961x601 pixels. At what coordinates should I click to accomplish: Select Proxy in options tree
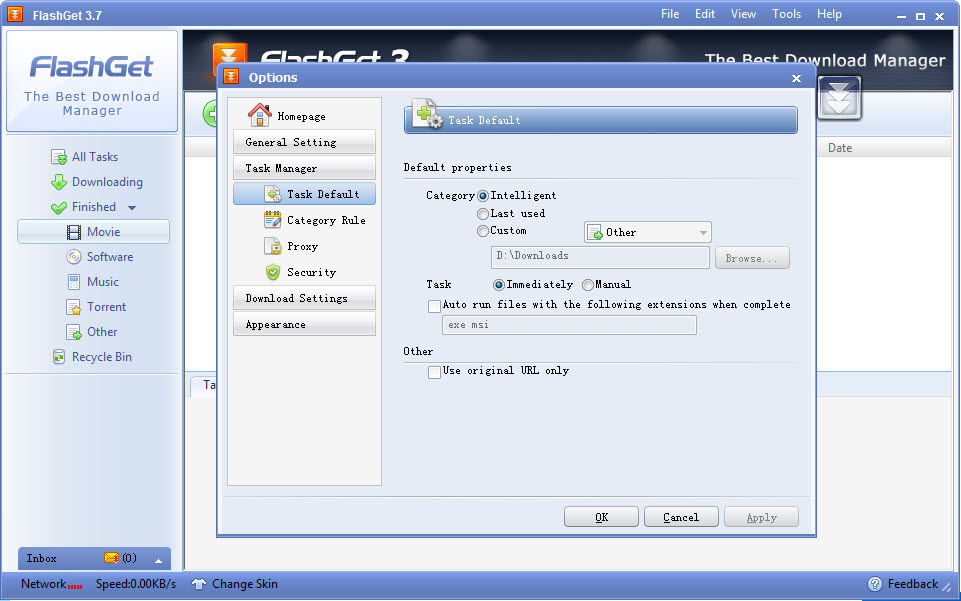[x=304, y=246]
